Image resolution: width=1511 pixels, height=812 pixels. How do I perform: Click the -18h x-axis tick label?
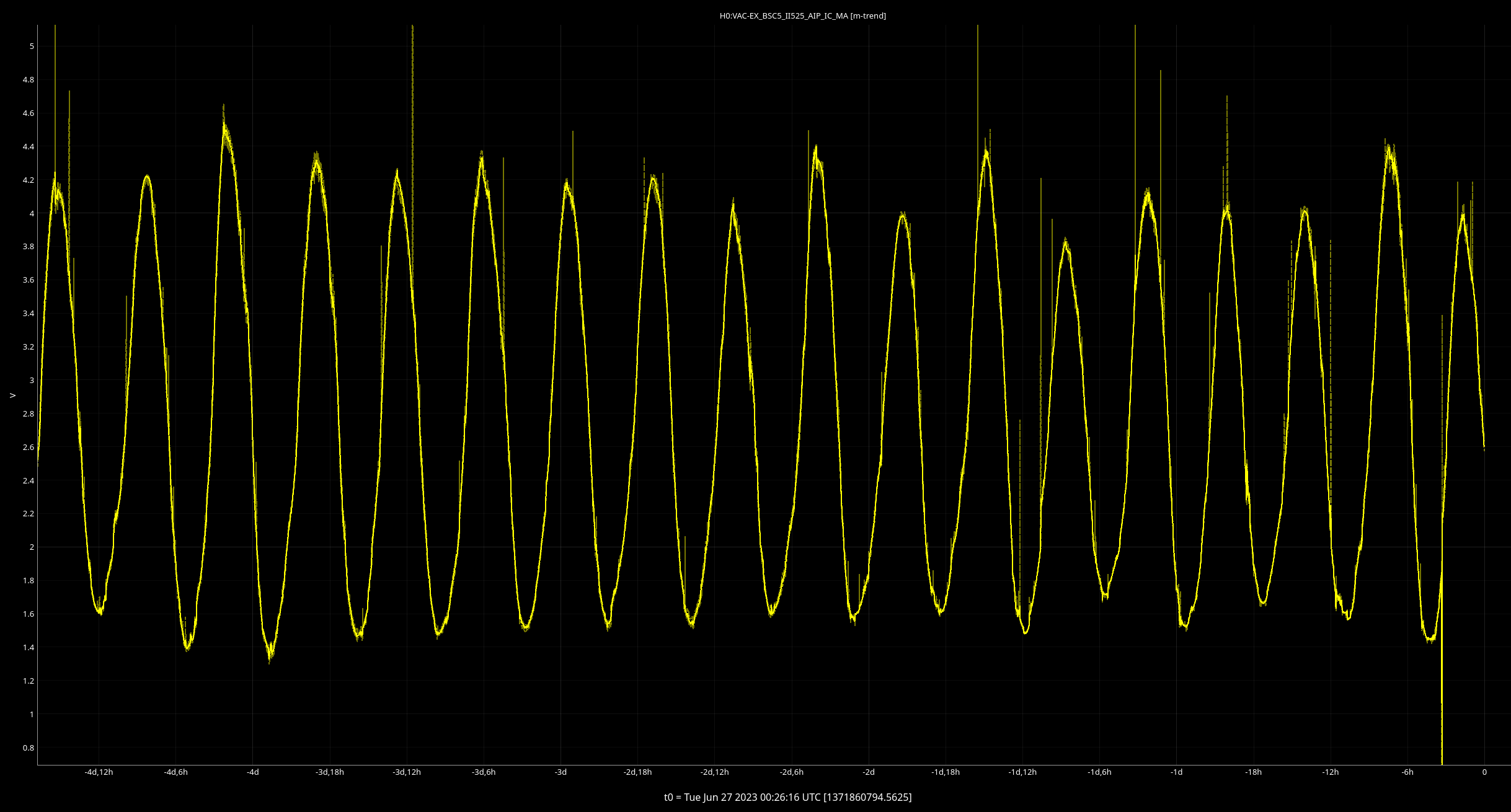(x=1254, y=772)
